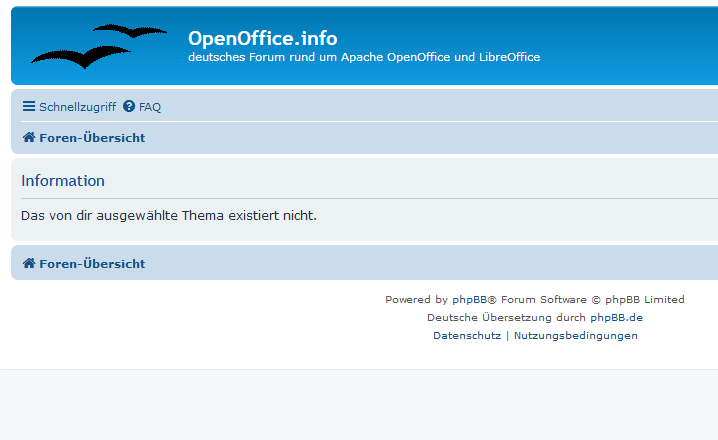Click the home icon in top breadcrumb

click(x=29, y=138)
